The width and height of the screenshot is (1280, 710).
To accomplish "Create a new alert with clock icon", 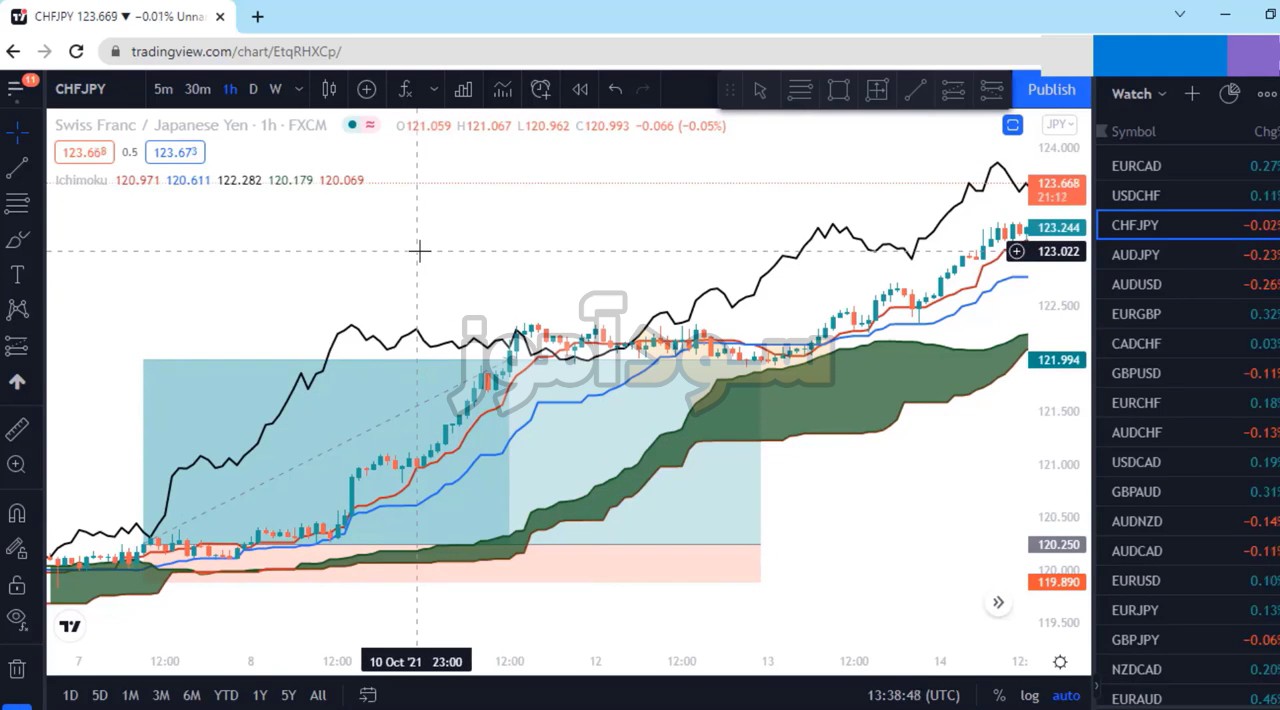I will (x=541, y=90).
